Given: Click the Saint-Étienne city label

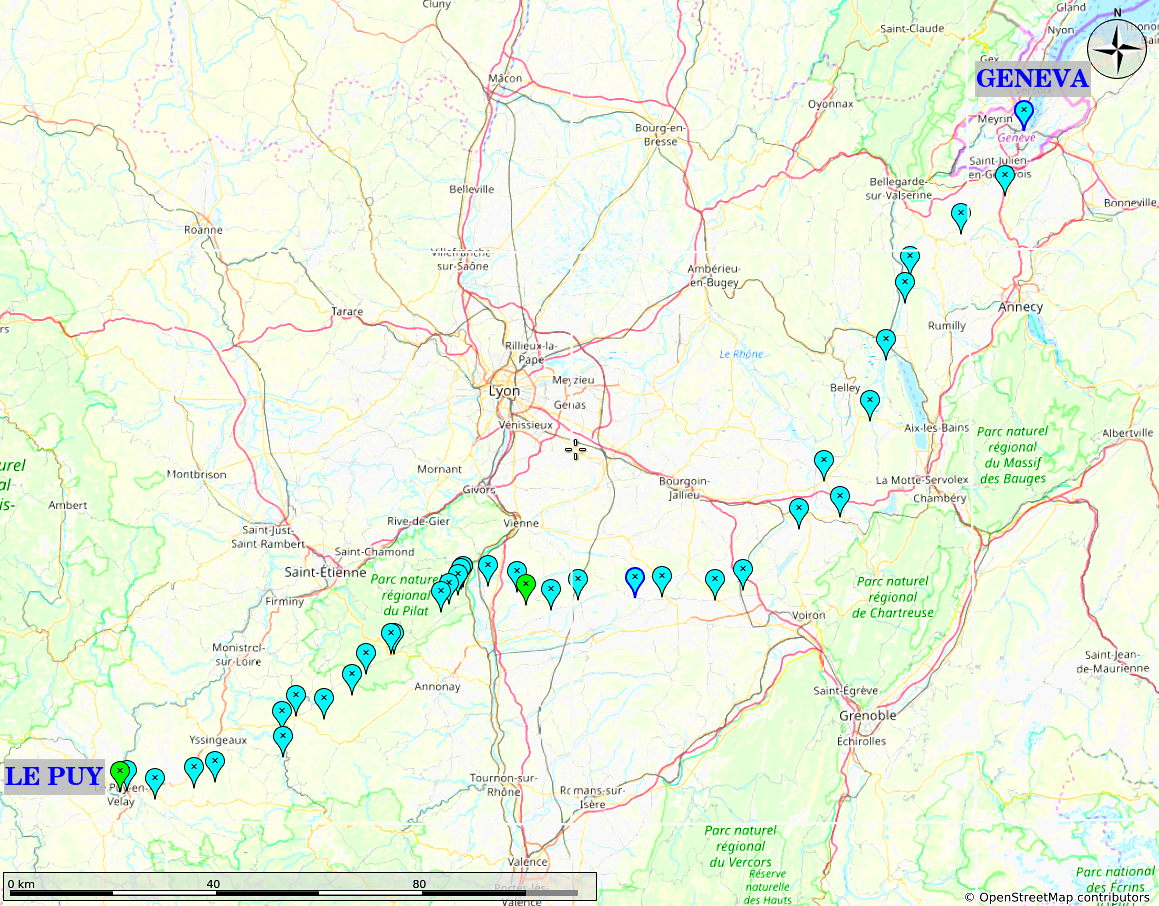Looking at the screenshot, I should (x=325, y=572).
